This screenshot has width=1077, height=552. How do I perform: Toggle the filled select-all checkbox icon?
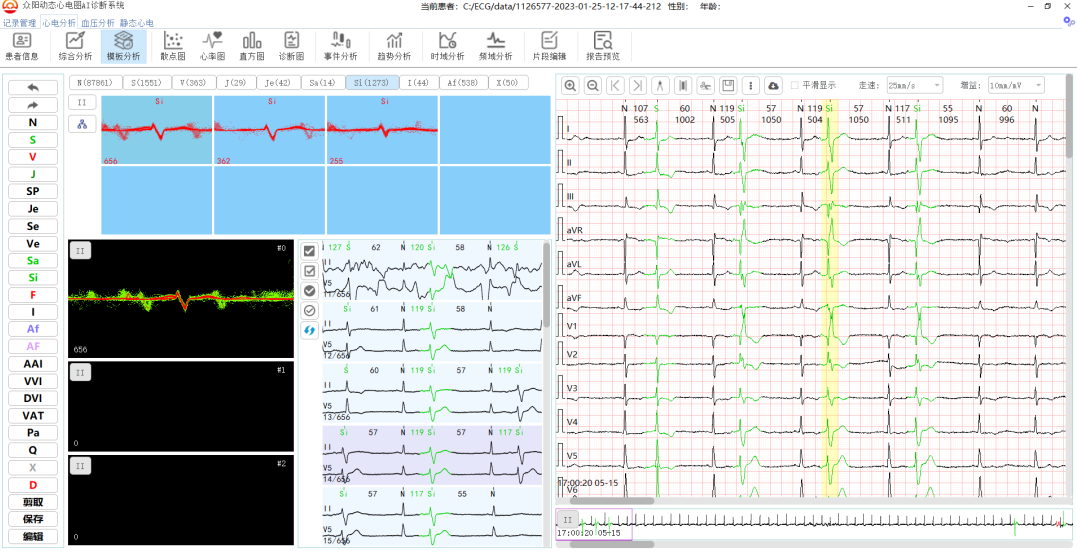coord(309,251)
